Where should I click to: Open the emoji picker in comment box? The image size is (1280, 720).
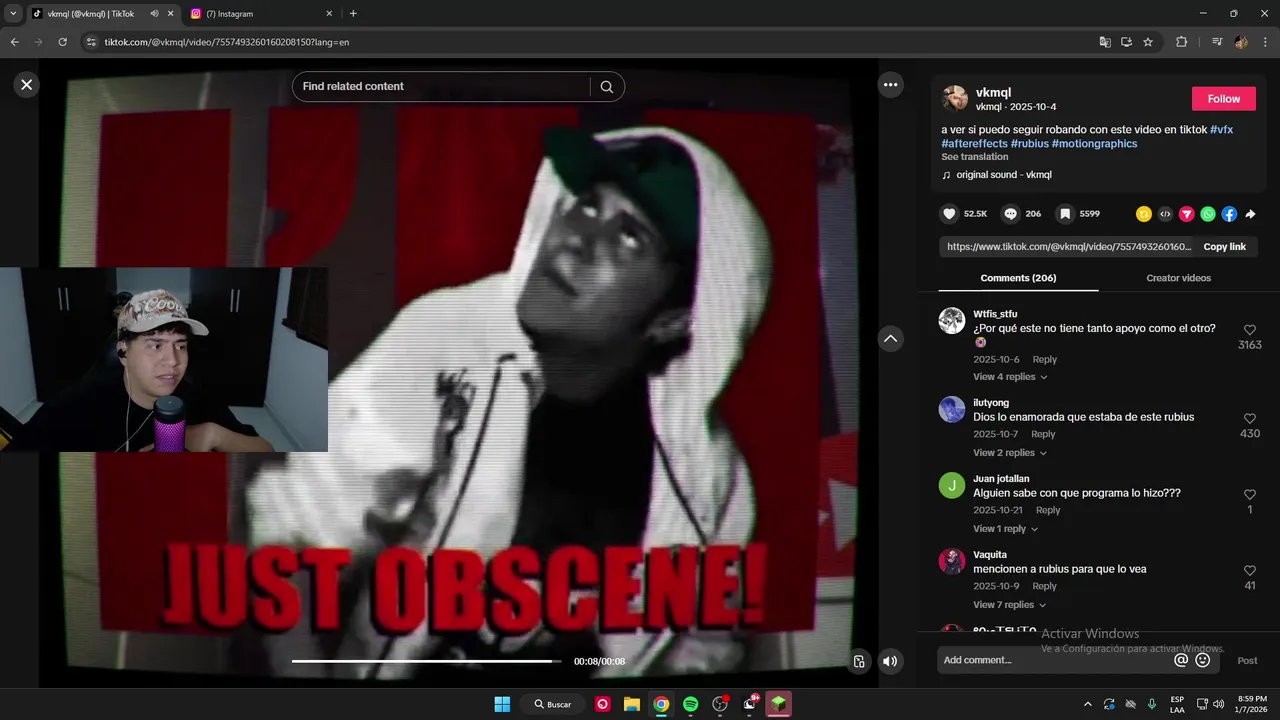(1203, 660)
